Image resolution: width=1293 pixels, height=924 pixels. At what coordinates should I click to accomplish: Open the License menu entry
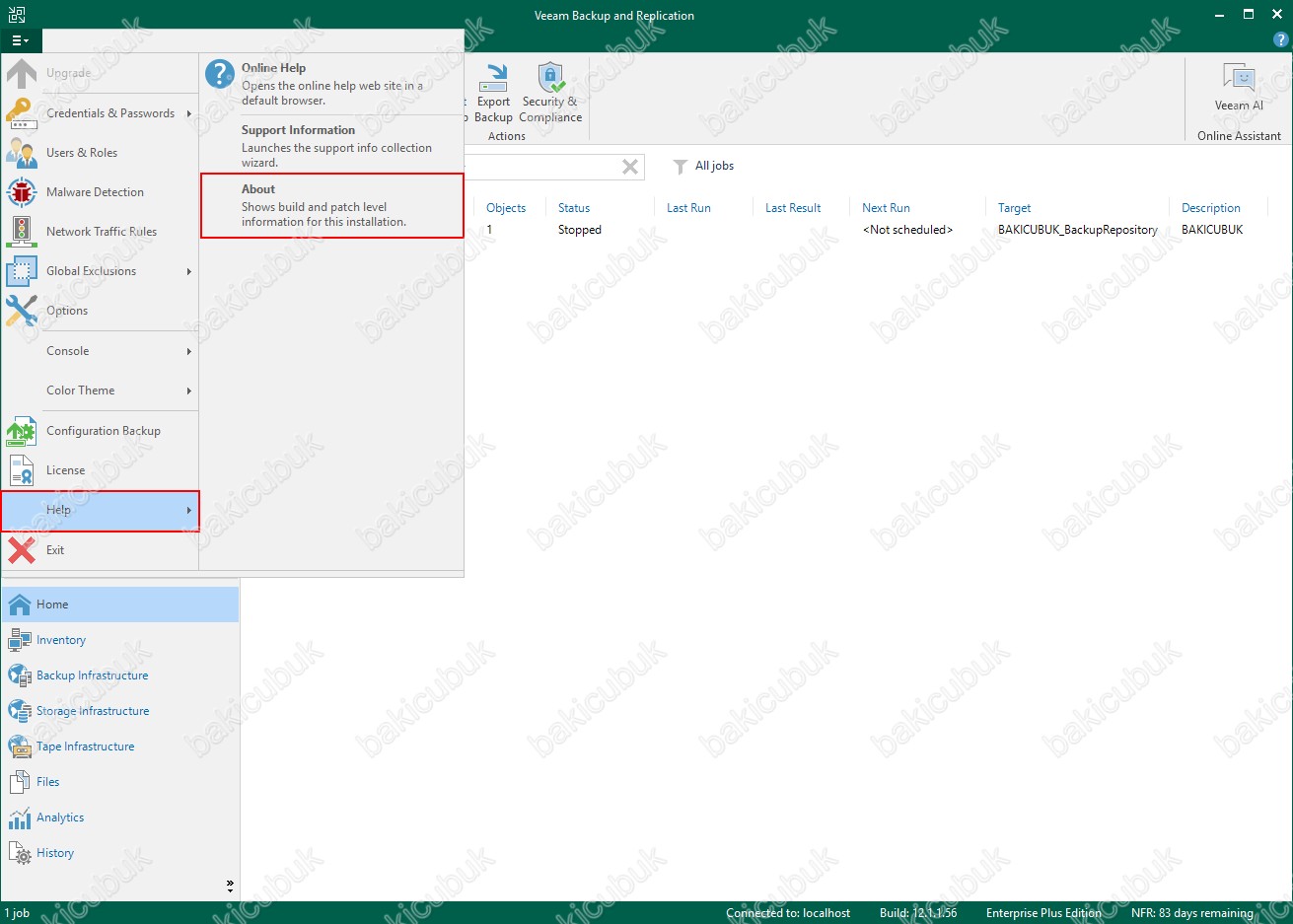coord(101,470)
